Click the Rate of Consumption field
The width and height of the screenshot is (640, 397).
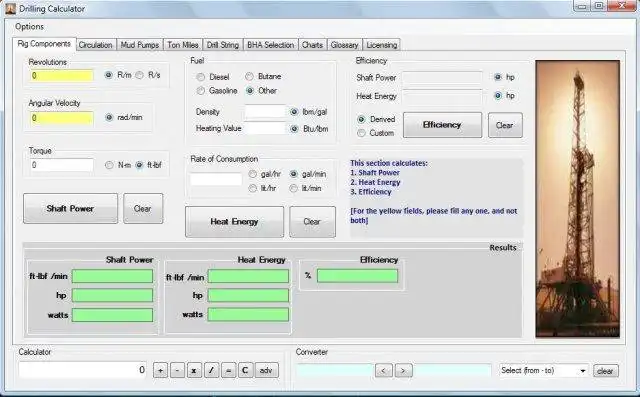pyautogui.click(x=216, y=179)
